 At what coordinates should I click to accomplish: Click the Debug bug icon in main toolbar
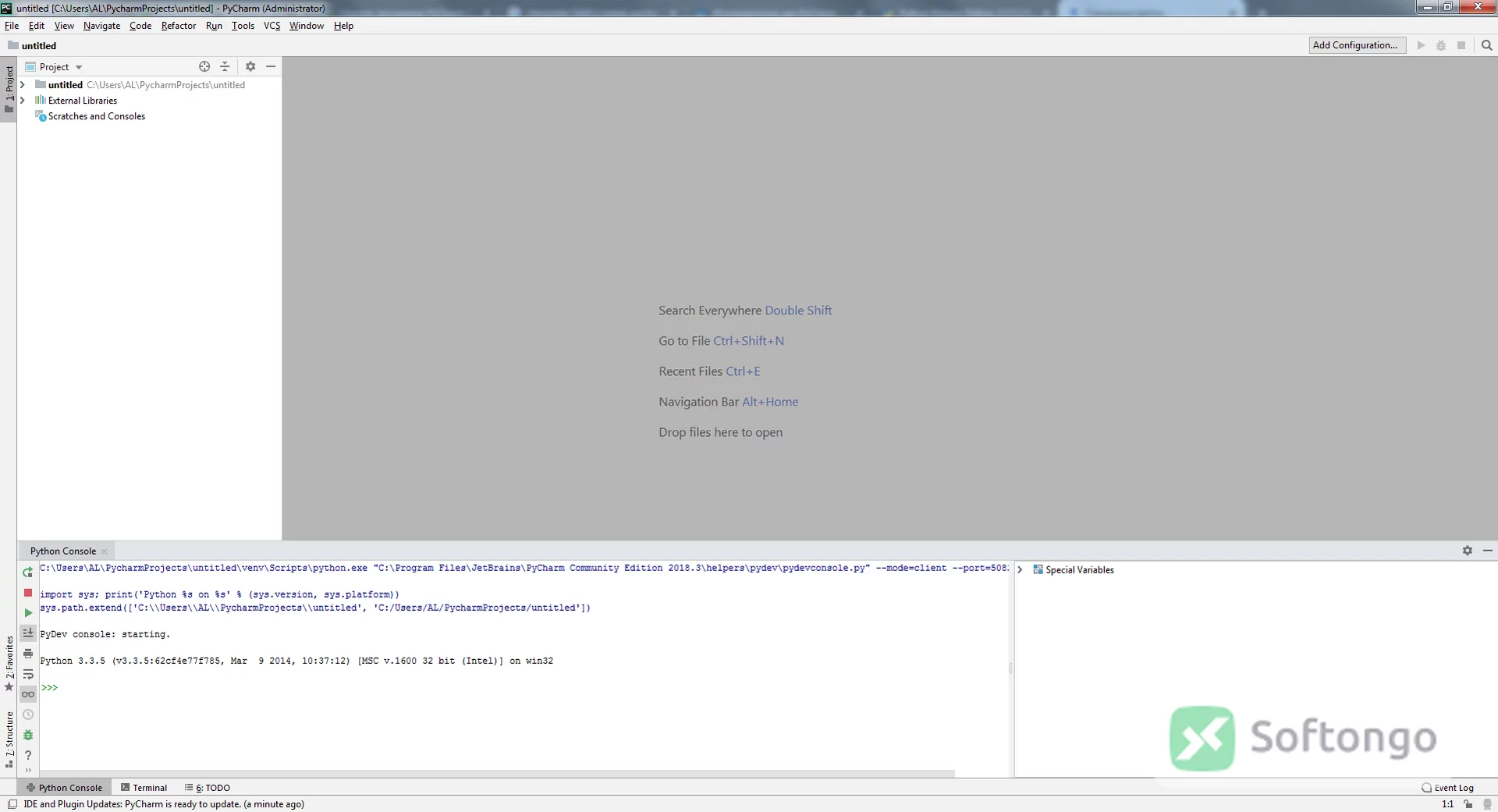click(x=1441, y=45)
